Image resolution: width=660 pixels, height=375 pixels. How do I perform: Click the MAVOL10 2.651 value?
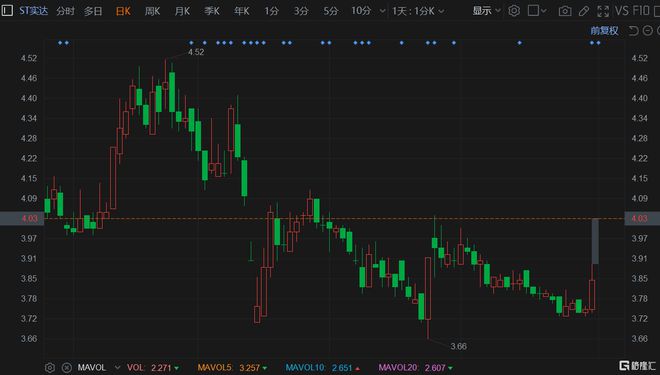coord(342,368)
